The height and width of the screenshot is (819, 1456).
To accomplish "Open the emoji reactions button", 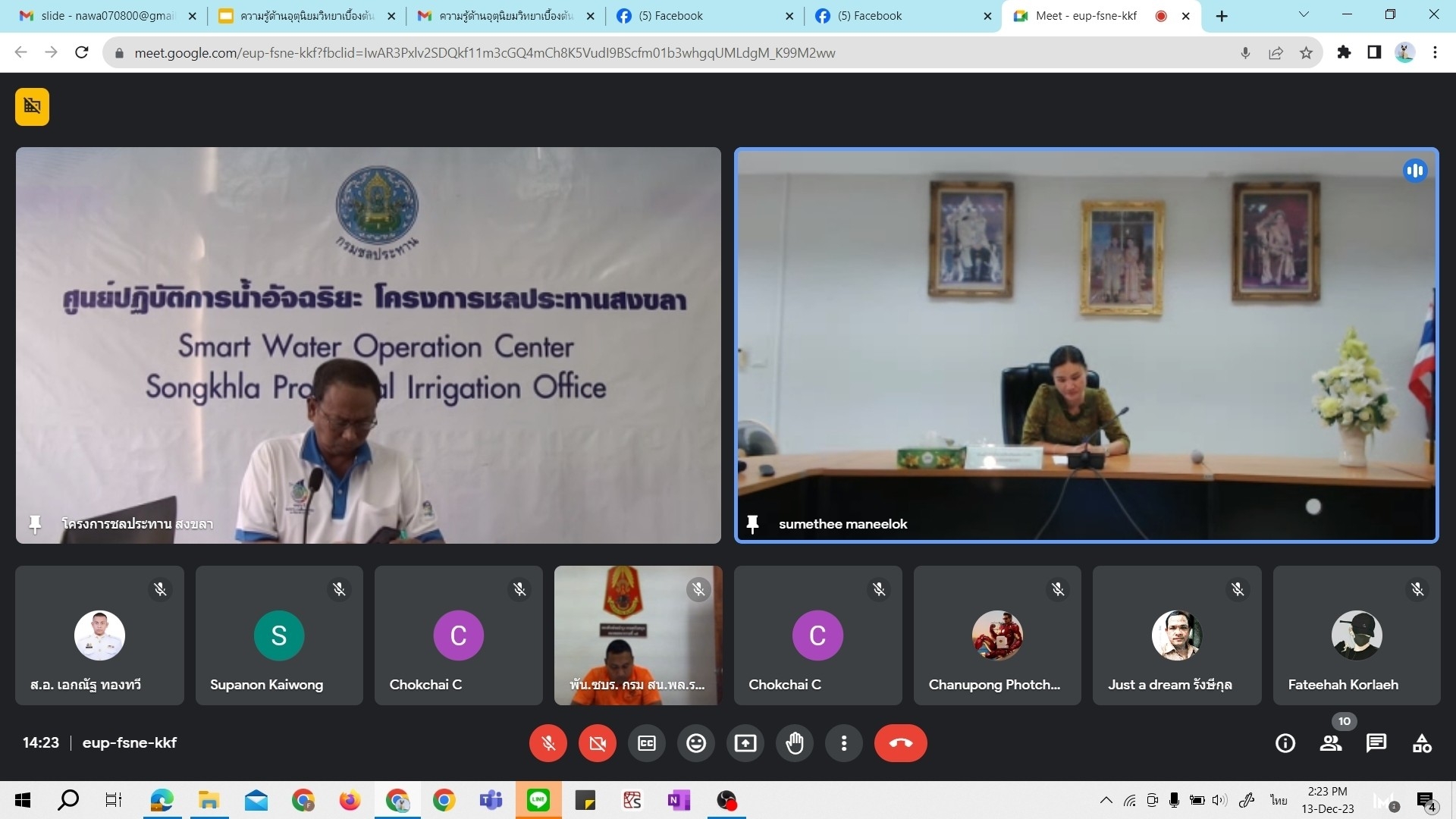I will point(696,743).
